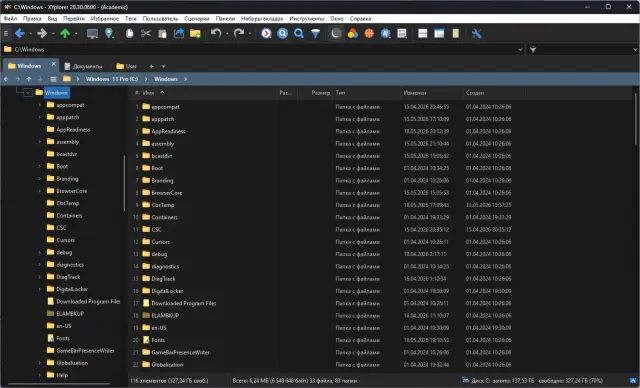This screenshot has height=388, width=640.
Task: Click the filter icon beside address bar
Action: [x=533, y=49]
